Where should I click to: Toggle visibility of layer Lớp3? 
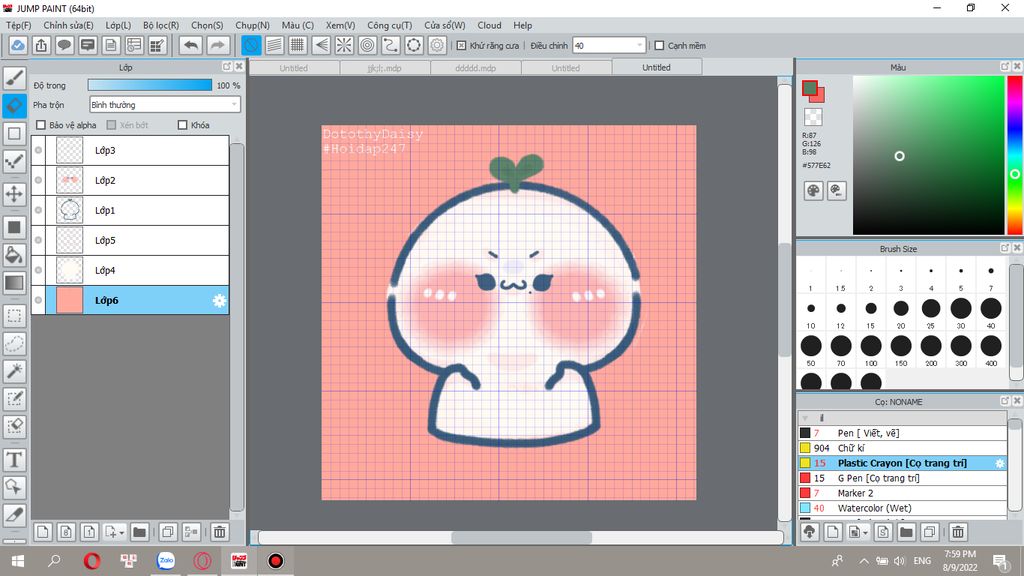tap(39, 150)
